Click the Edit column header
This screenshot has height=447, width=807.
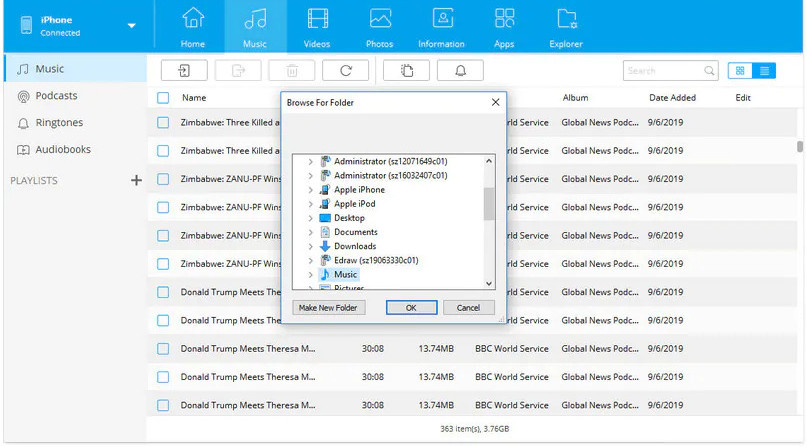click(743, 98)
